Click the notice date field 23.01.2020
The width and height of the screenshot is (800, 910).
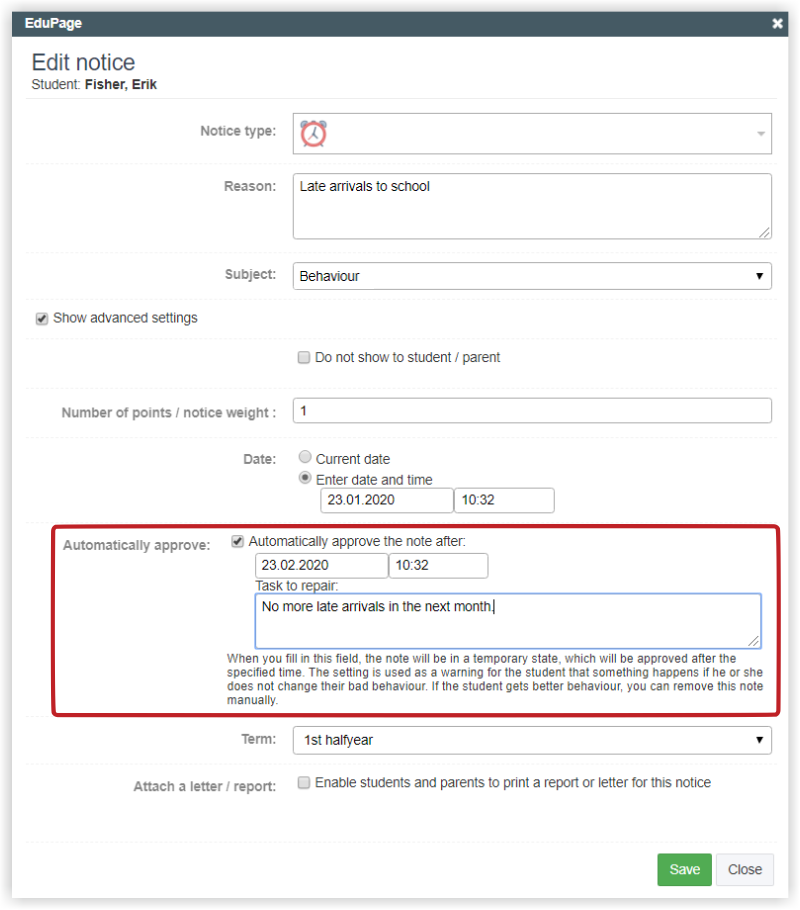click(x=387, y=500)
